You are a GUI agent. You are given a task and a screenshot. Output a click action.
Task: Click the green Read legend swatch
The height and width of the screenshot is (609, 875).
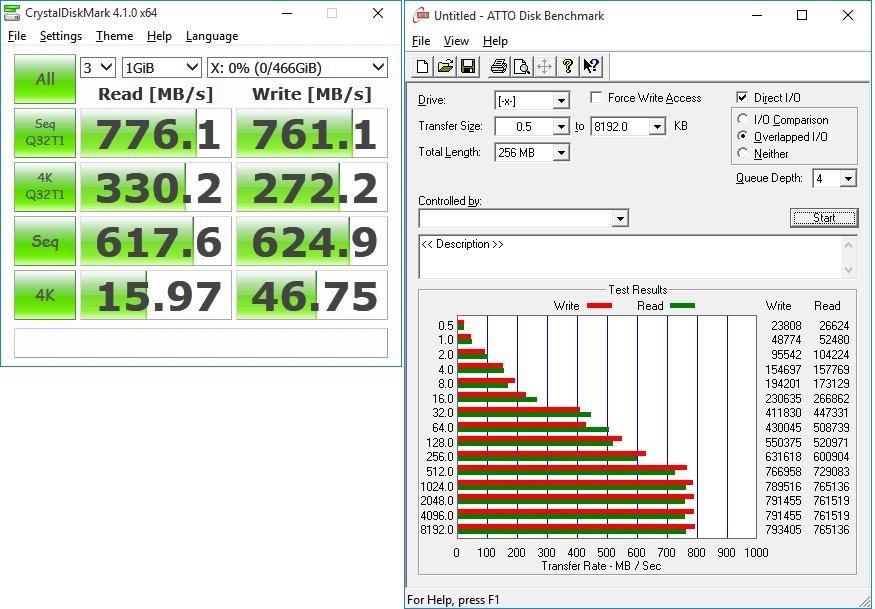click(682, 306)
